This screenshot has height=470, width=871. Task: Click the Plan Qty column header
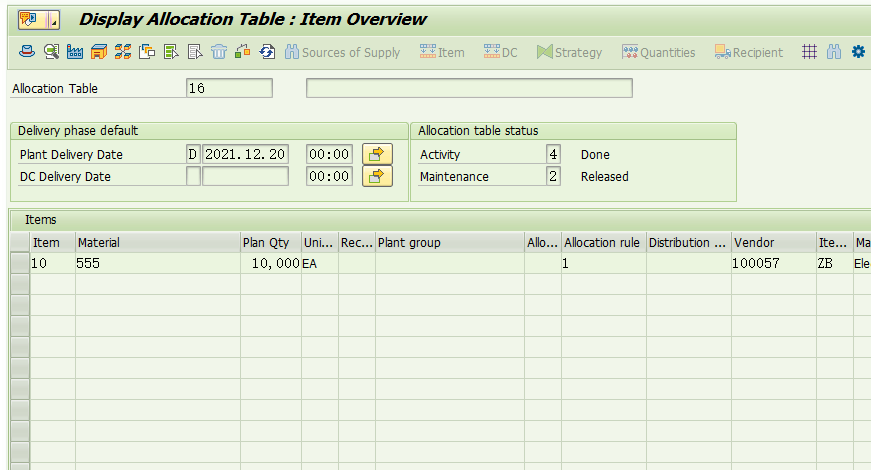click(271, 242)
